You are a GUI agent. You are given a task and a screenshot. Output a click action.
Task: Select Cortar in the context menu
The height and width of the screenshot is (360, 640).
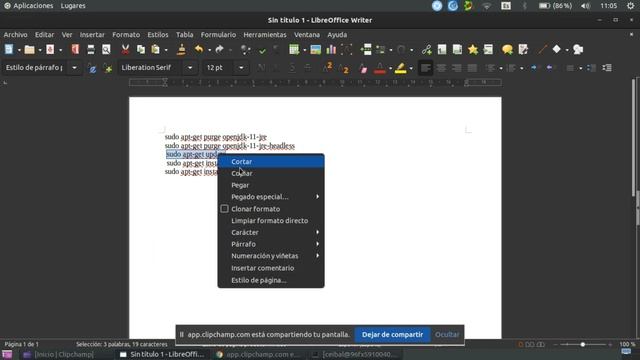tap(271, 162)
